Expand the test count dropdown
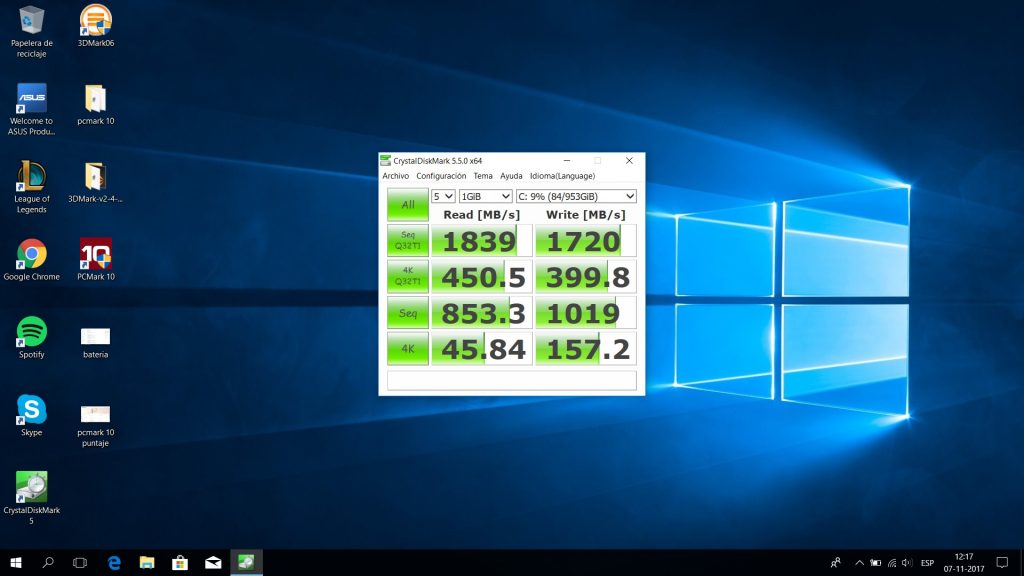Viewport: 1024px width, 576px height. click(x=443, y=197)
